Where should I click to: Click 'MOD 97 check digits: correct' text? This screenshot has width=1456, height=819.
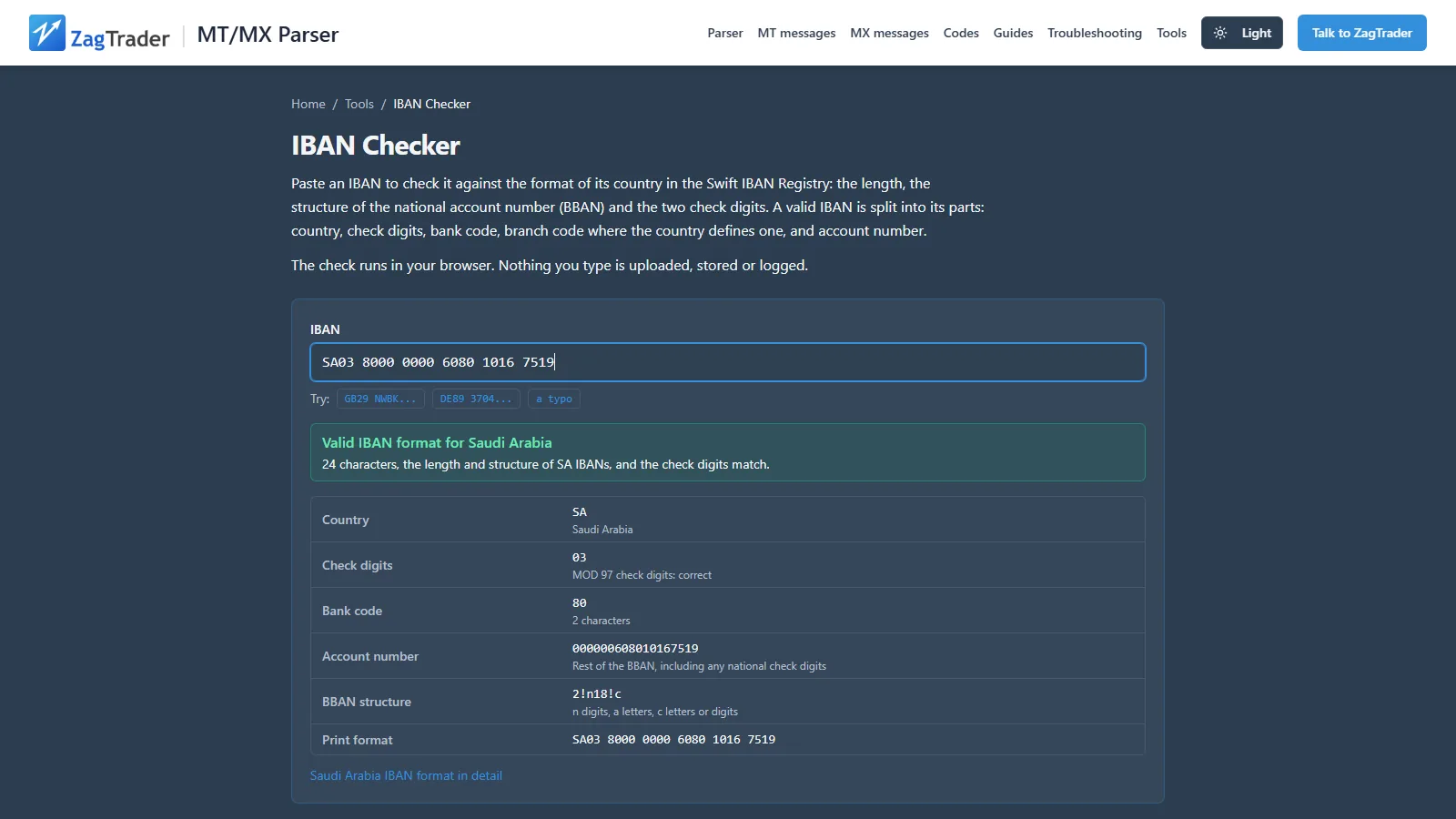pyautogui.click(x=642, y=575)
